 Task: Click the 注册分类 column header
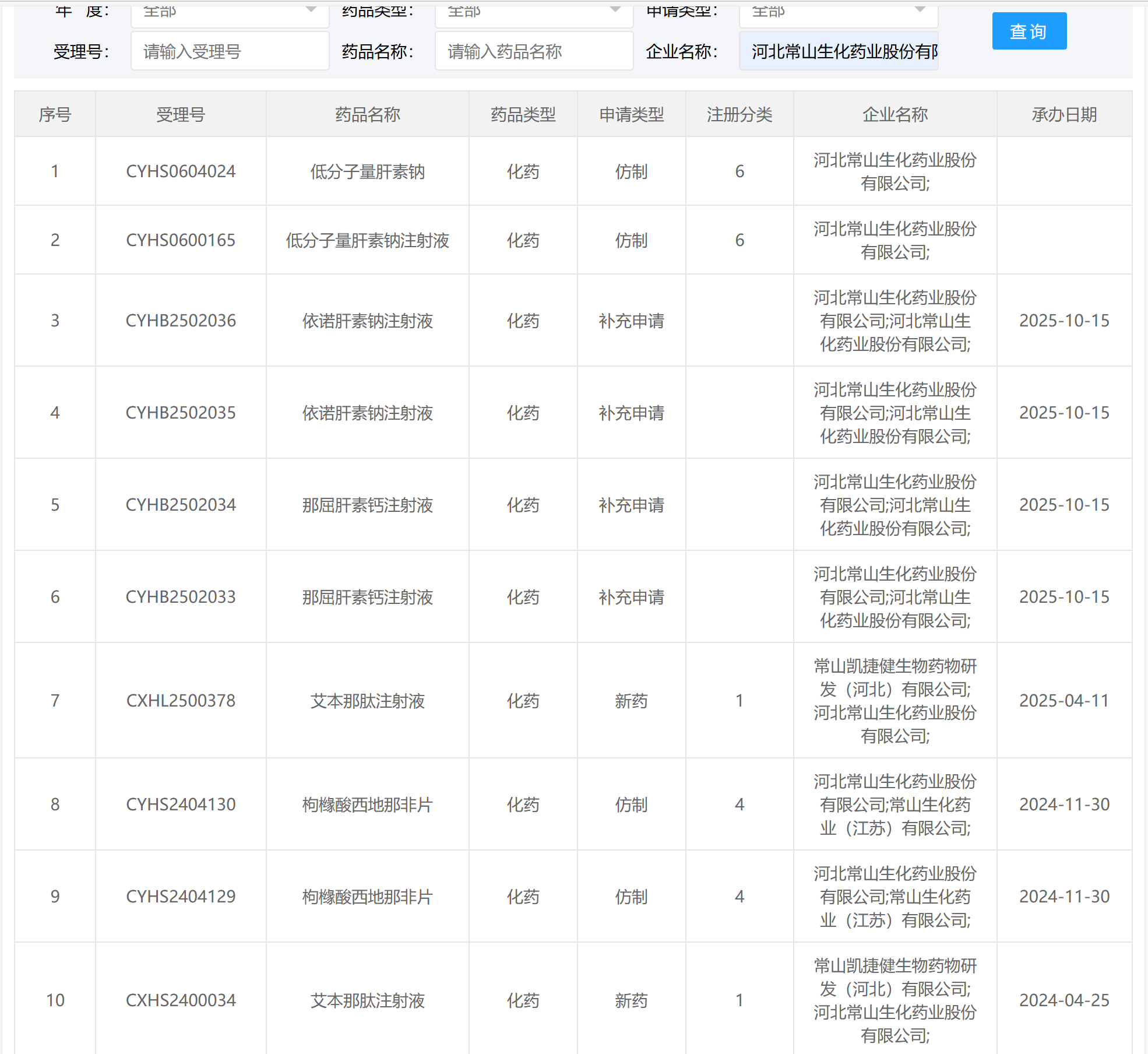pos(739,115)
